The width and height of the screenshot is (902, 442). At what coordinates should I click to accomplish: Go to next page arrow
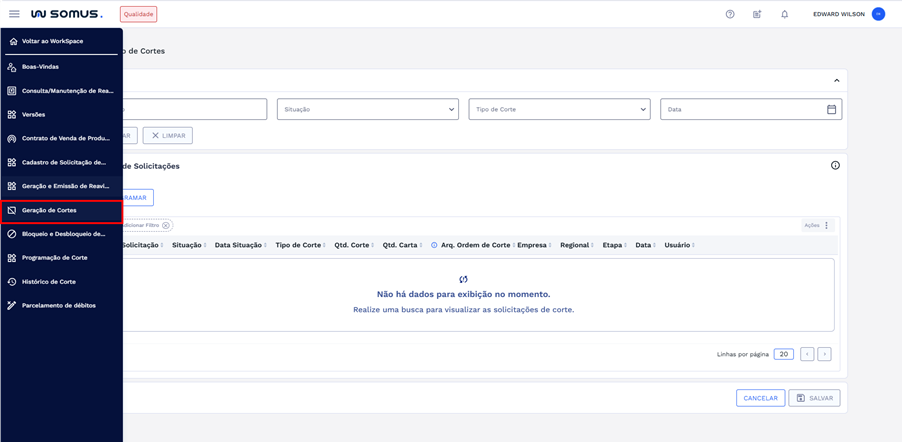click(x=824, y=354)
